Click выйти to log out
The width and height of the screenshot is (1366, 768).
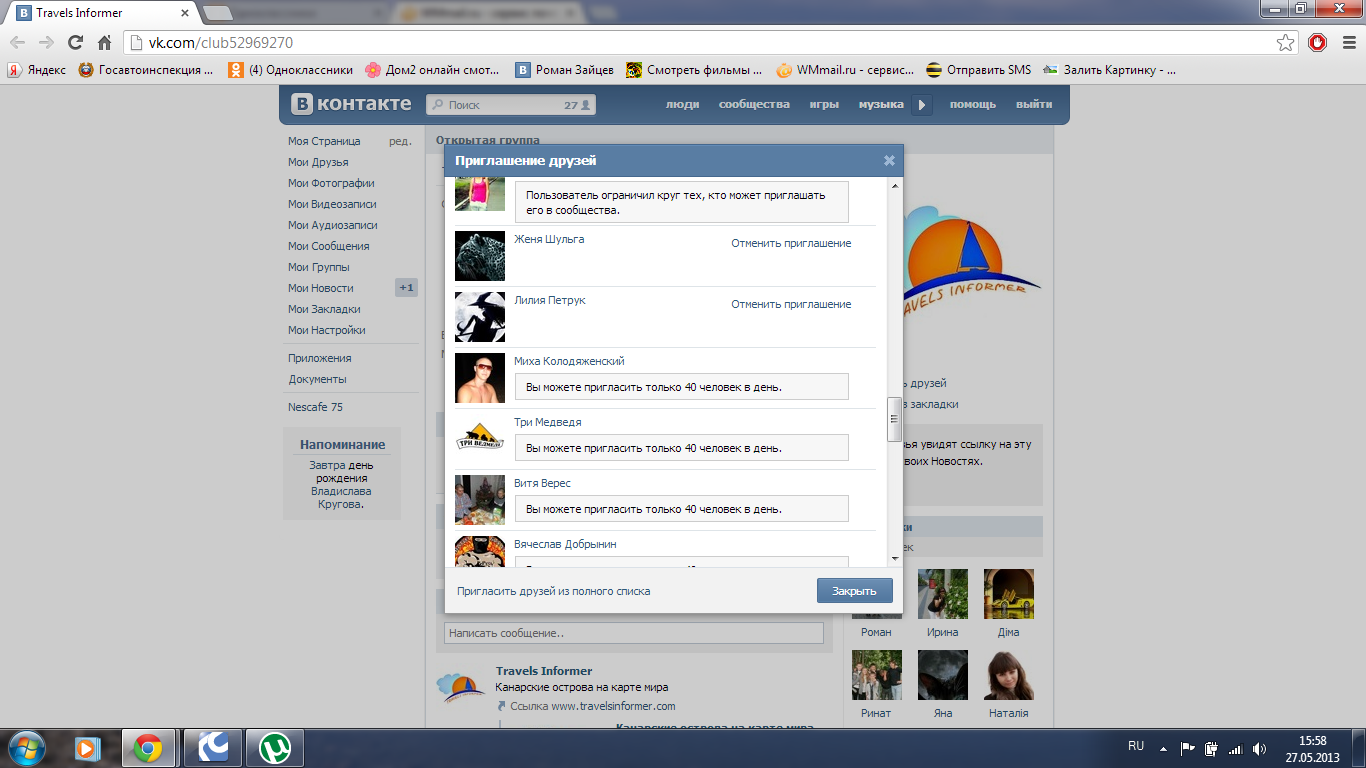point(1034,104)
